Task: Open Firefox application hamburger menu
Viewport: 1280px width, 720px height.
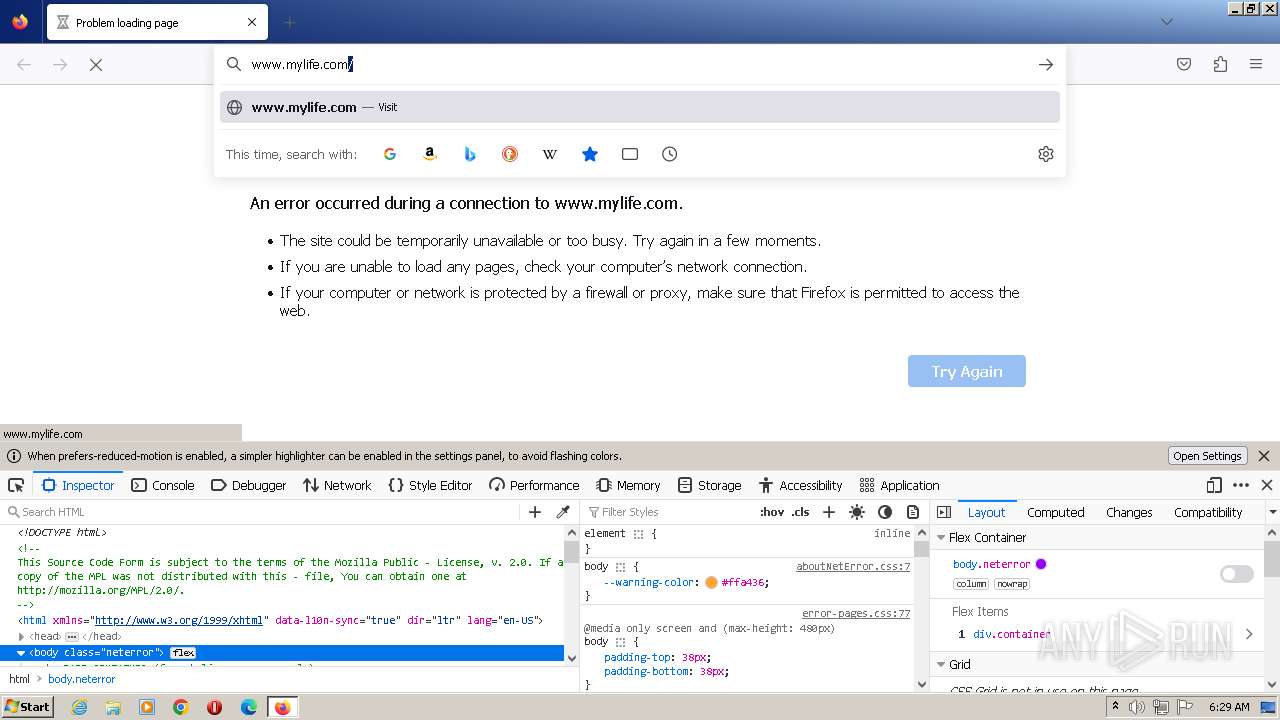Action: coord(1256,64)
